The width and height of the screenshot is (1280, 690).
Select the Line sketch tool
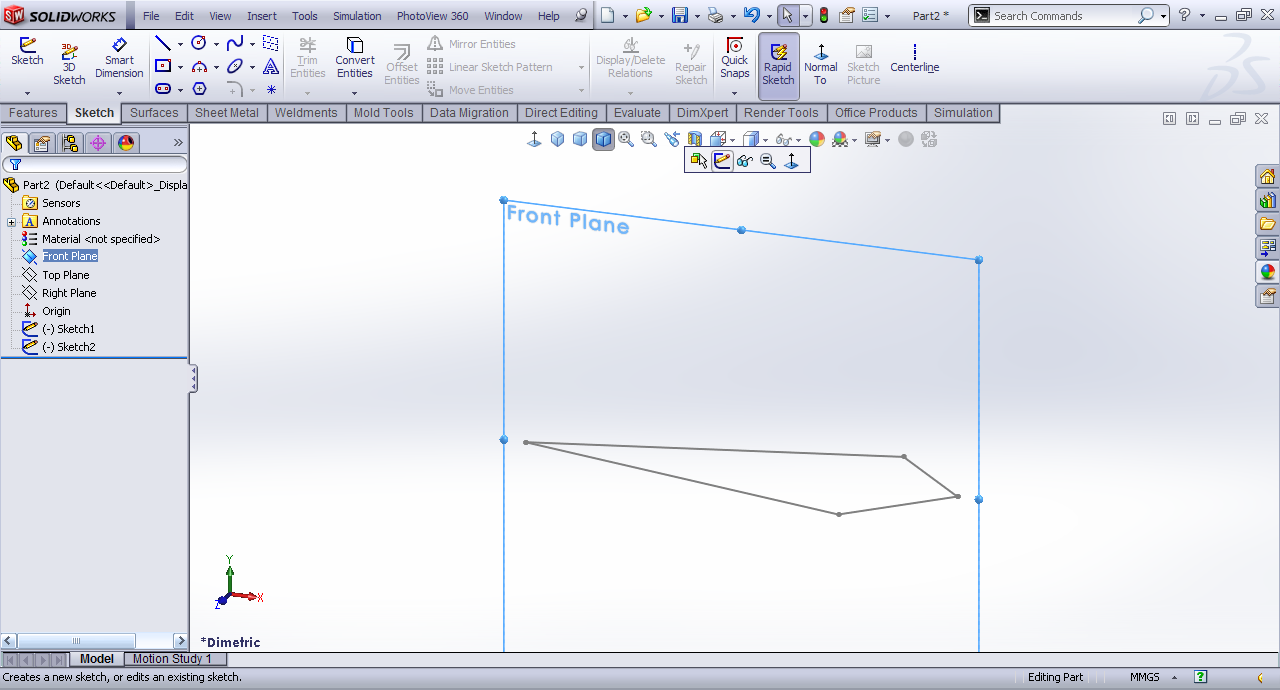[162, 44]
